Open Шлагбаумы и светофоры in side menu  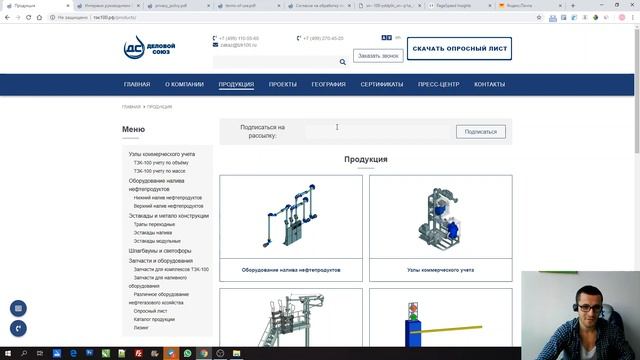(160, 251)
